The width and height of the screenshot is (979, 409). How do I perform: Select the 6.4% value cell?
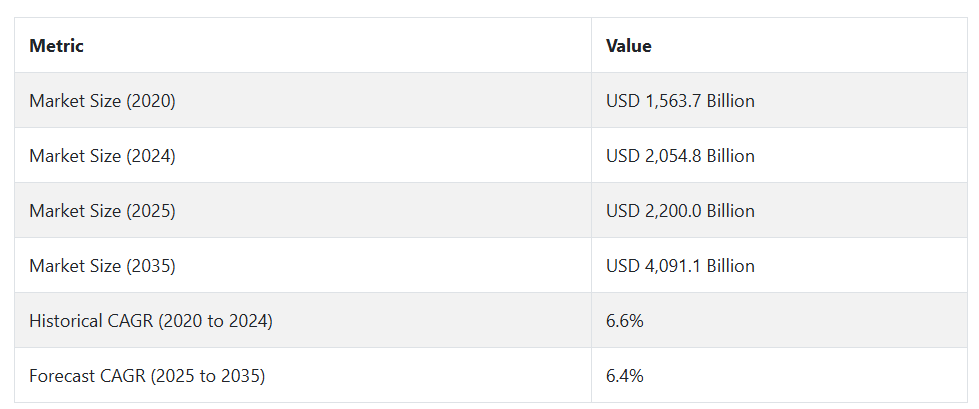coord(779,375)
